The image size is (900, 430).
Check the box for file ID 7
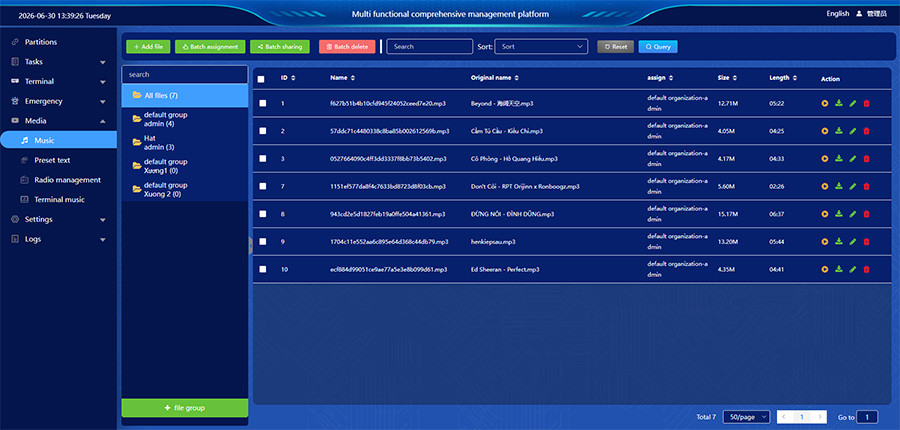262,186
